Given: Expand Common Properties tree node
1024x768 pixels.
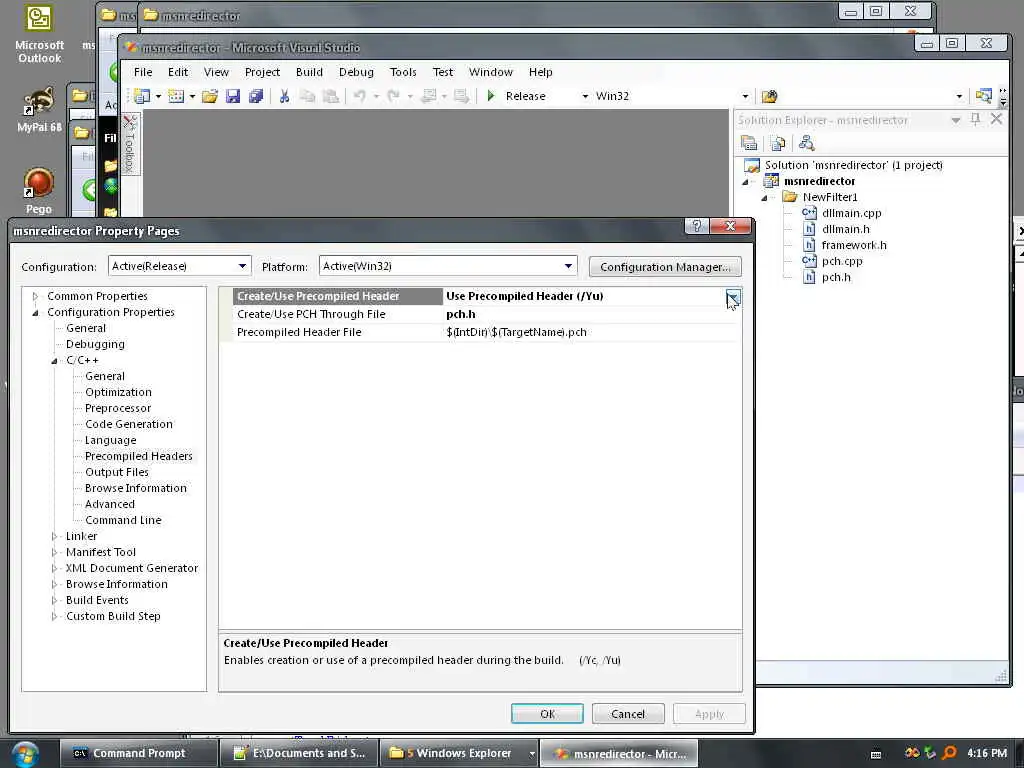Looking at the screenshot, I should [x=35, y=296].
